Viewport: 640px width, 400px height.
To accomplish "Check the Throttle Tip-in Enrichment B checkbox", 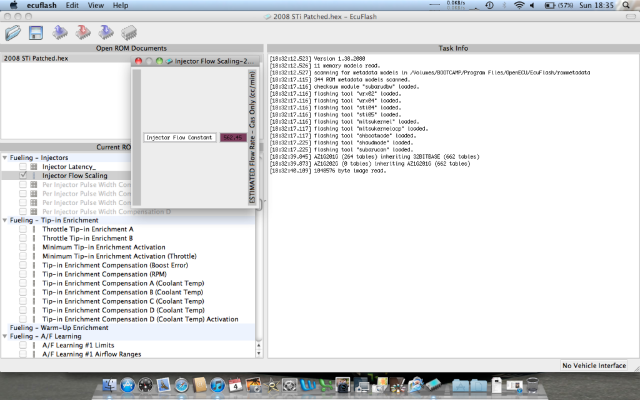I will [23, 238].
